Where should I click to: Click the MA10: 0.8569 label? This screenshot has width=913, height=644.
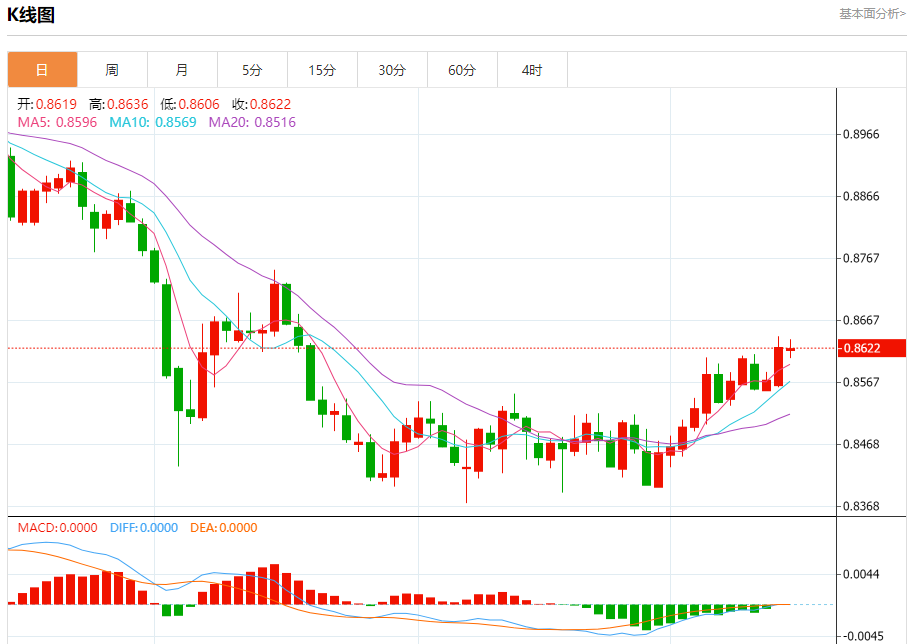click(153, 122)
